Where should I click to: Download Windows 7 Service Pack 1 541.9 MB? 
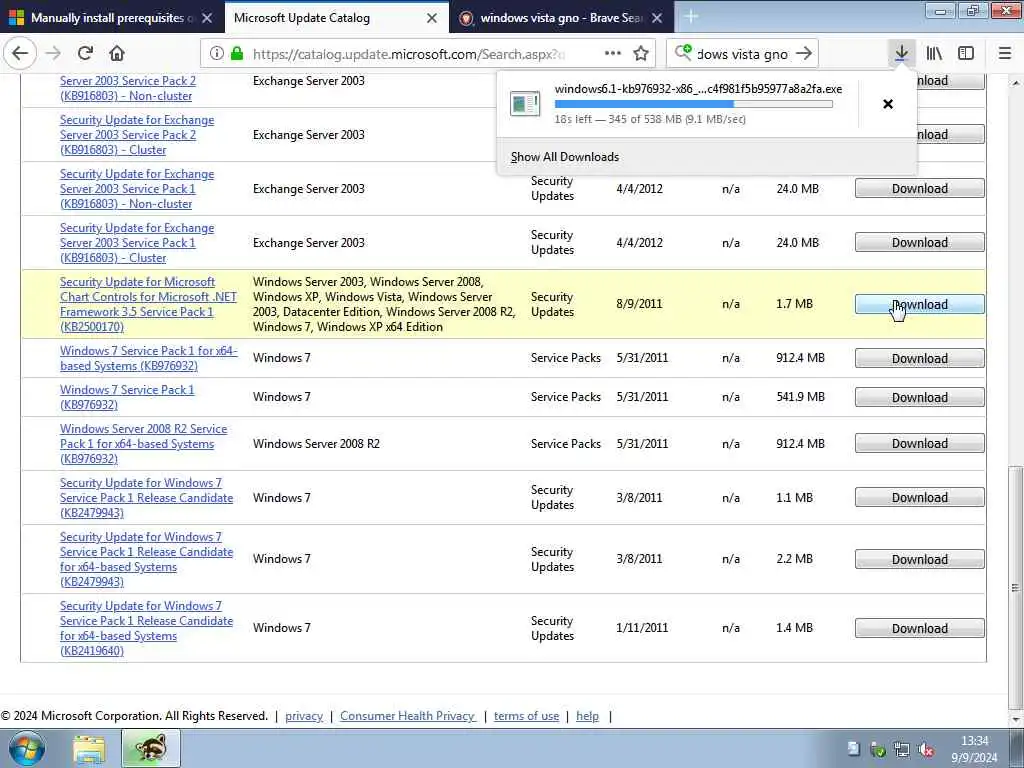tap(920, 398)
